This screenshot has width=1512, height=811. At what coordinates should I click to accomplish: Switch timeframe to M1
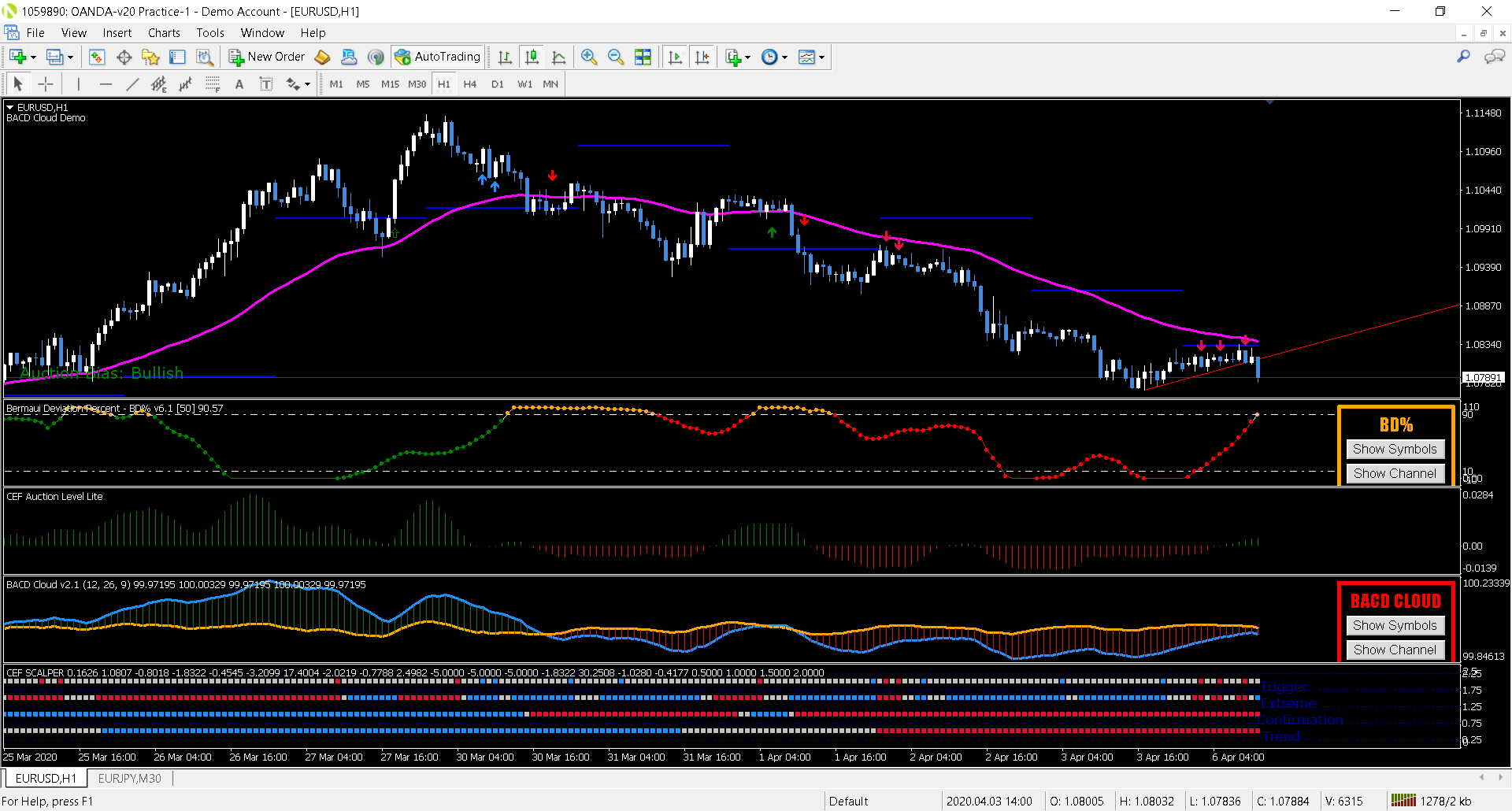tap(336, 83)
